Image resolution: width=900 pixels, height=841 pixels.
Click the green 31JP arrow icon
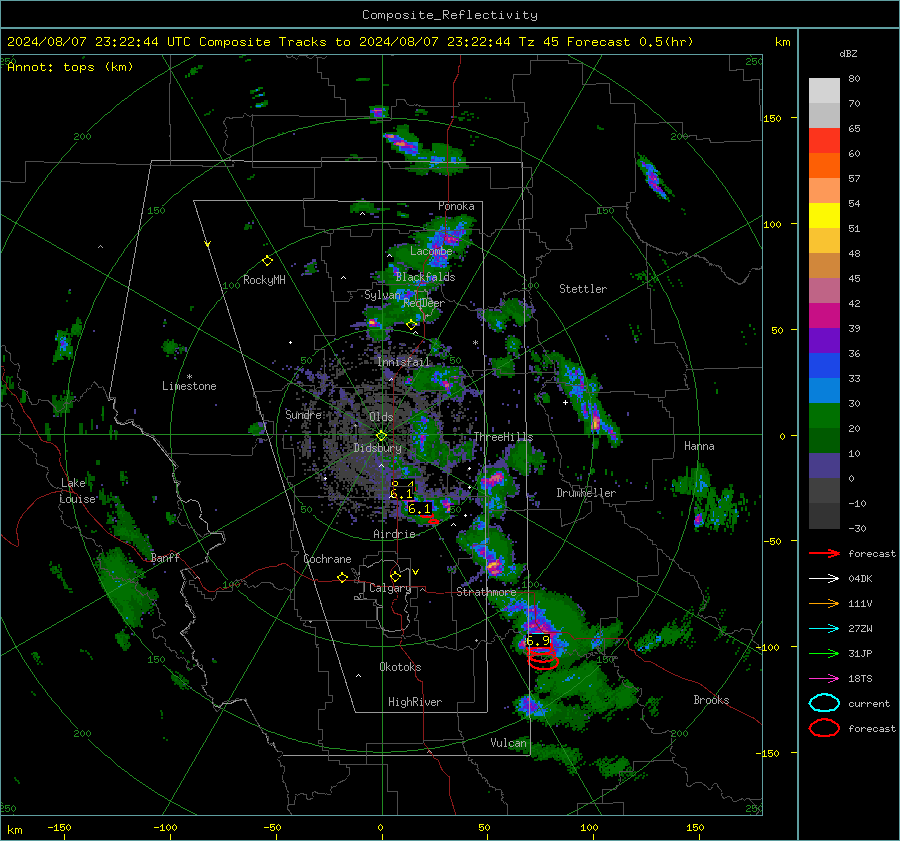tap(824, 653)
